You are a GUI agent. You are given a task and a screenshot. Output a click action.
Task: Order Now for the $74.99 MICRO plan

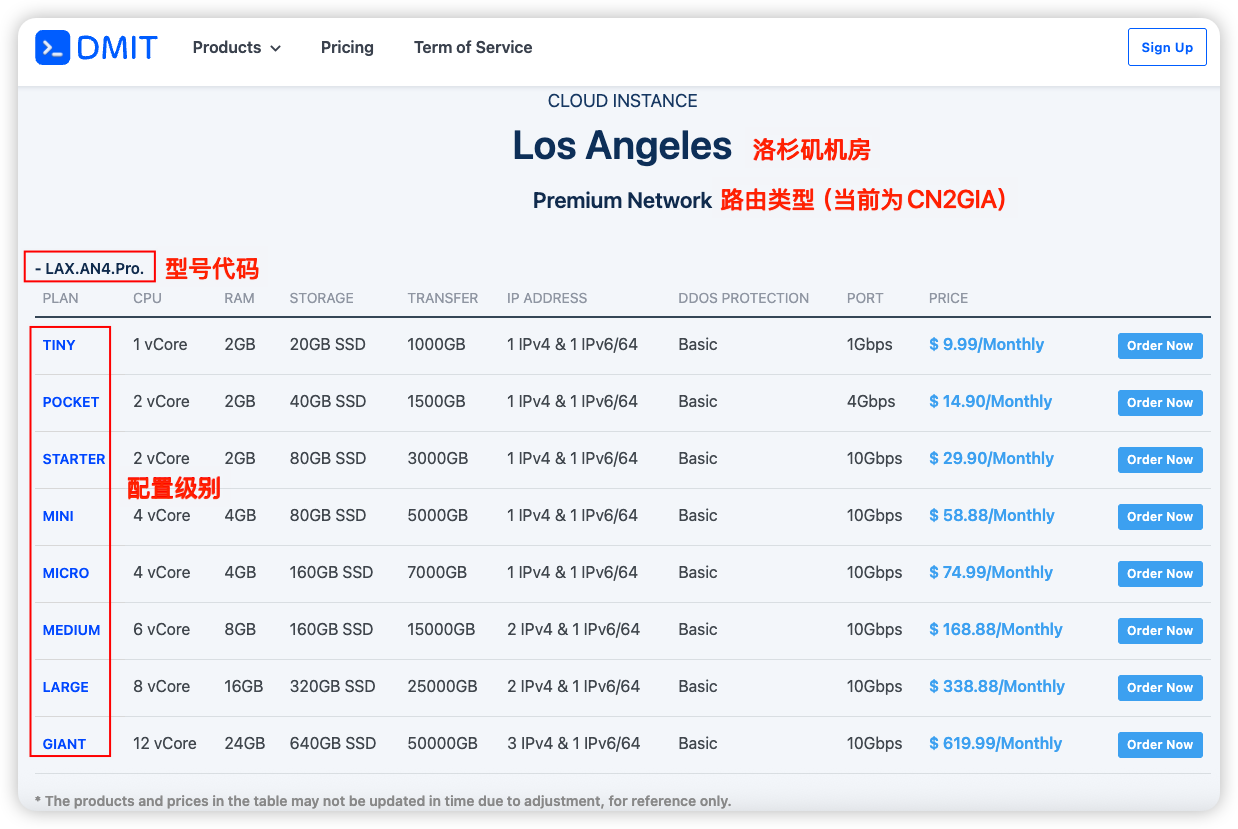[1160, 574]
